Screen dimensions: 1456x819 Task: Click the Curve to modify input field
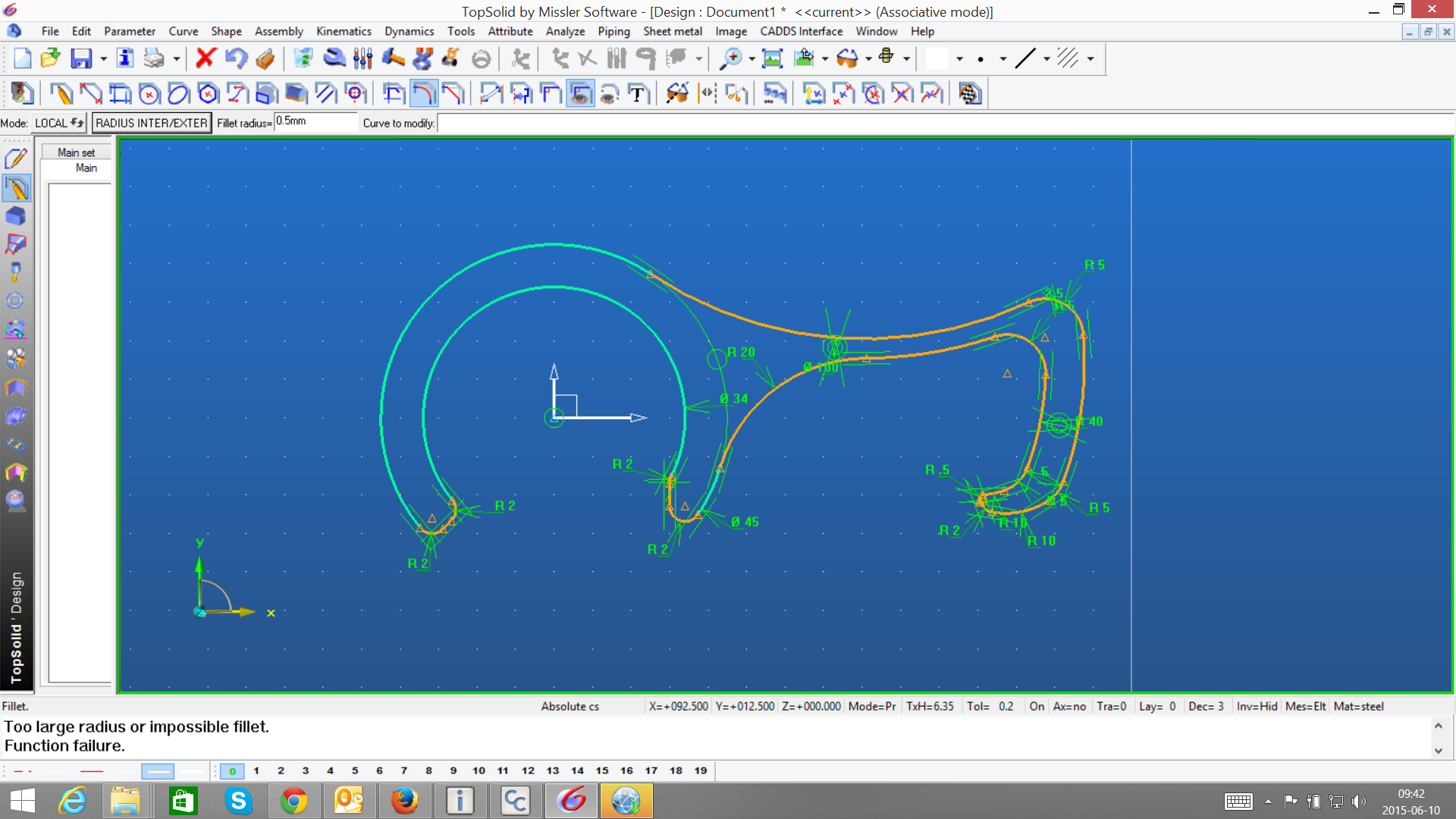point(945,123)
